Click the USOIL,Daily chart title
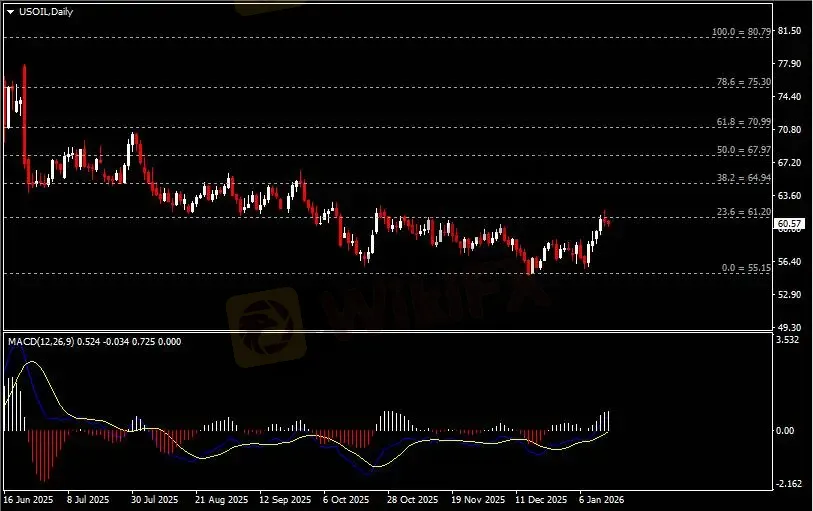The width and height of the screenshot is (813, 511). click(x=46, y=11)
